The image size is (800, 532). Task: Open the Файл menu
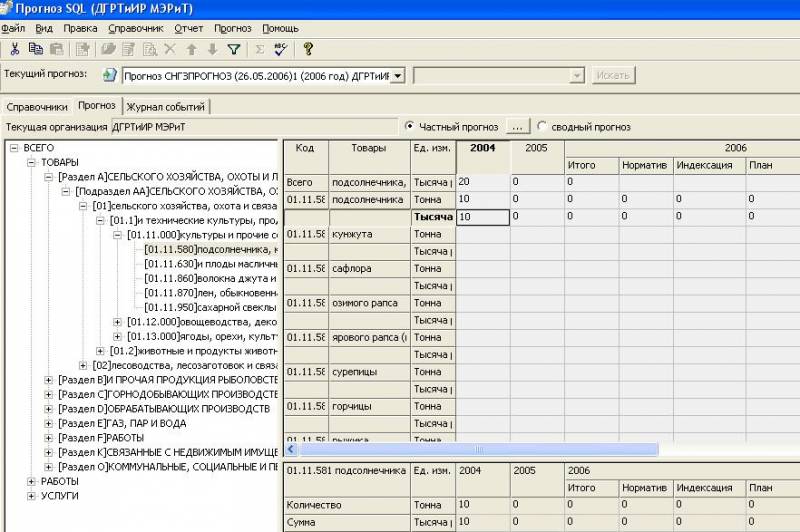(x=13, y=29)
